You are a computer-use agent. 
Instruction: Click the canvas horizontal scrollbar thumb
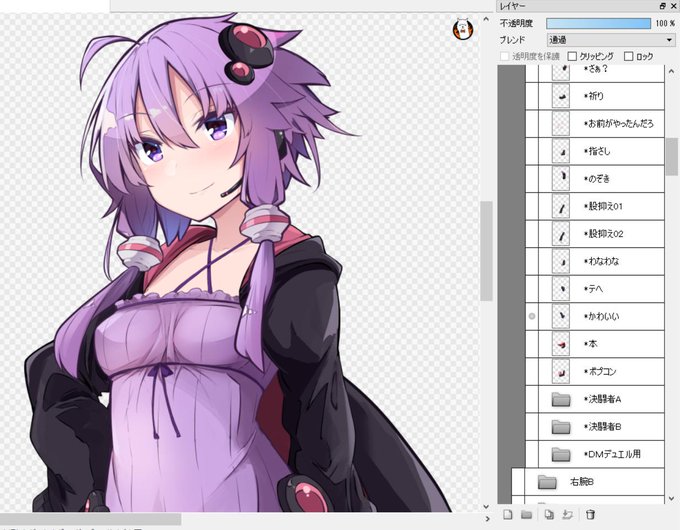tap(90, 519)
